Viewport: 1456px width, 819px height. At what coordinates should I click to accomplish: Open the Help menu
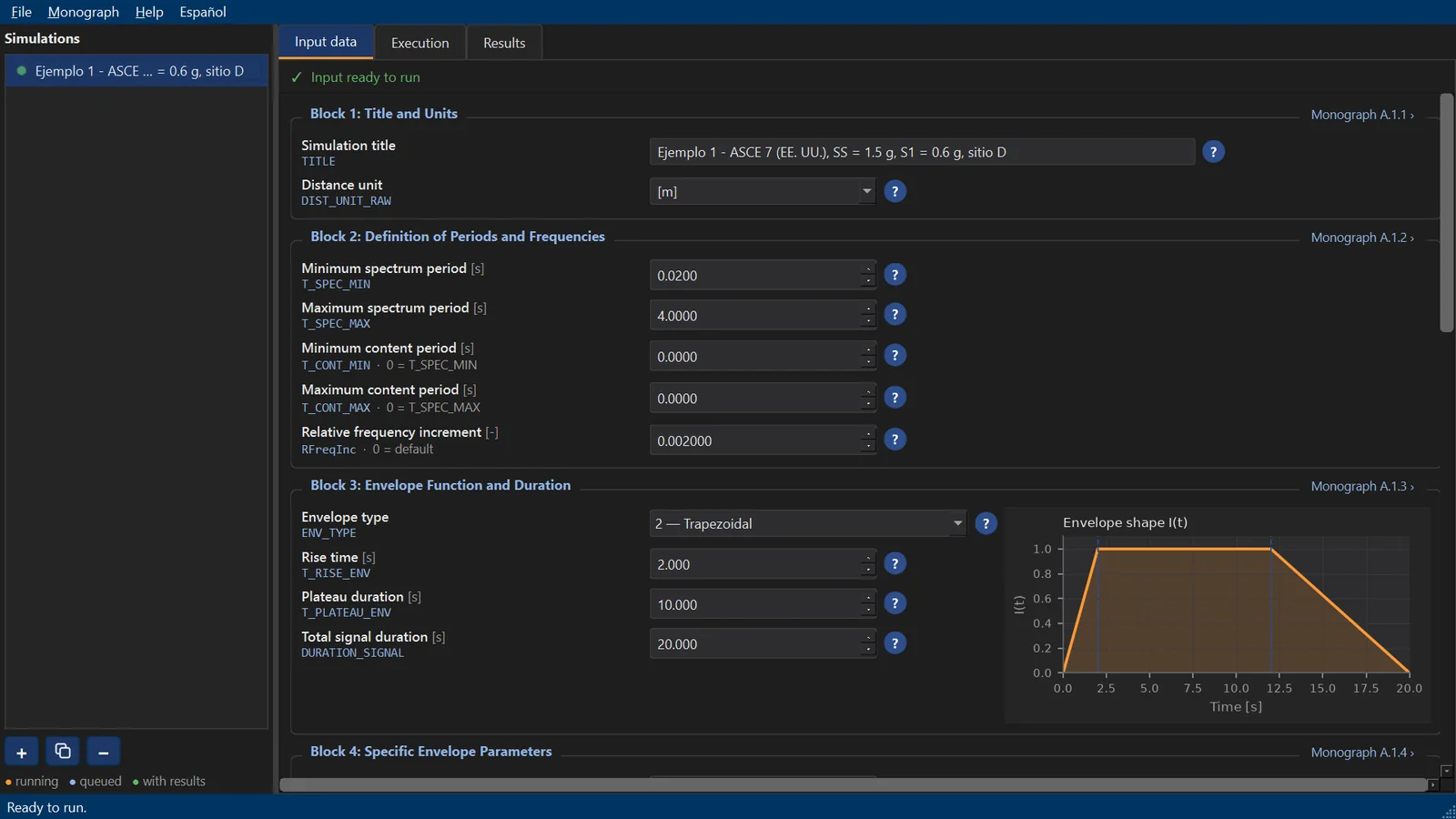pyautogui.click(x=149, y=12)
